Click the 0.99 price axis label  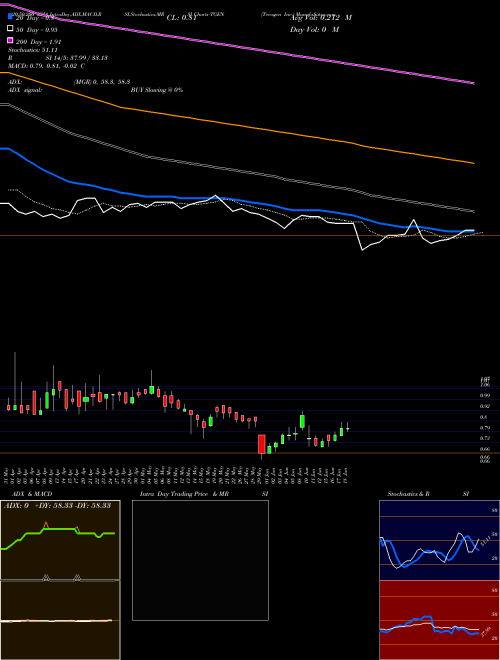(484, 395)
